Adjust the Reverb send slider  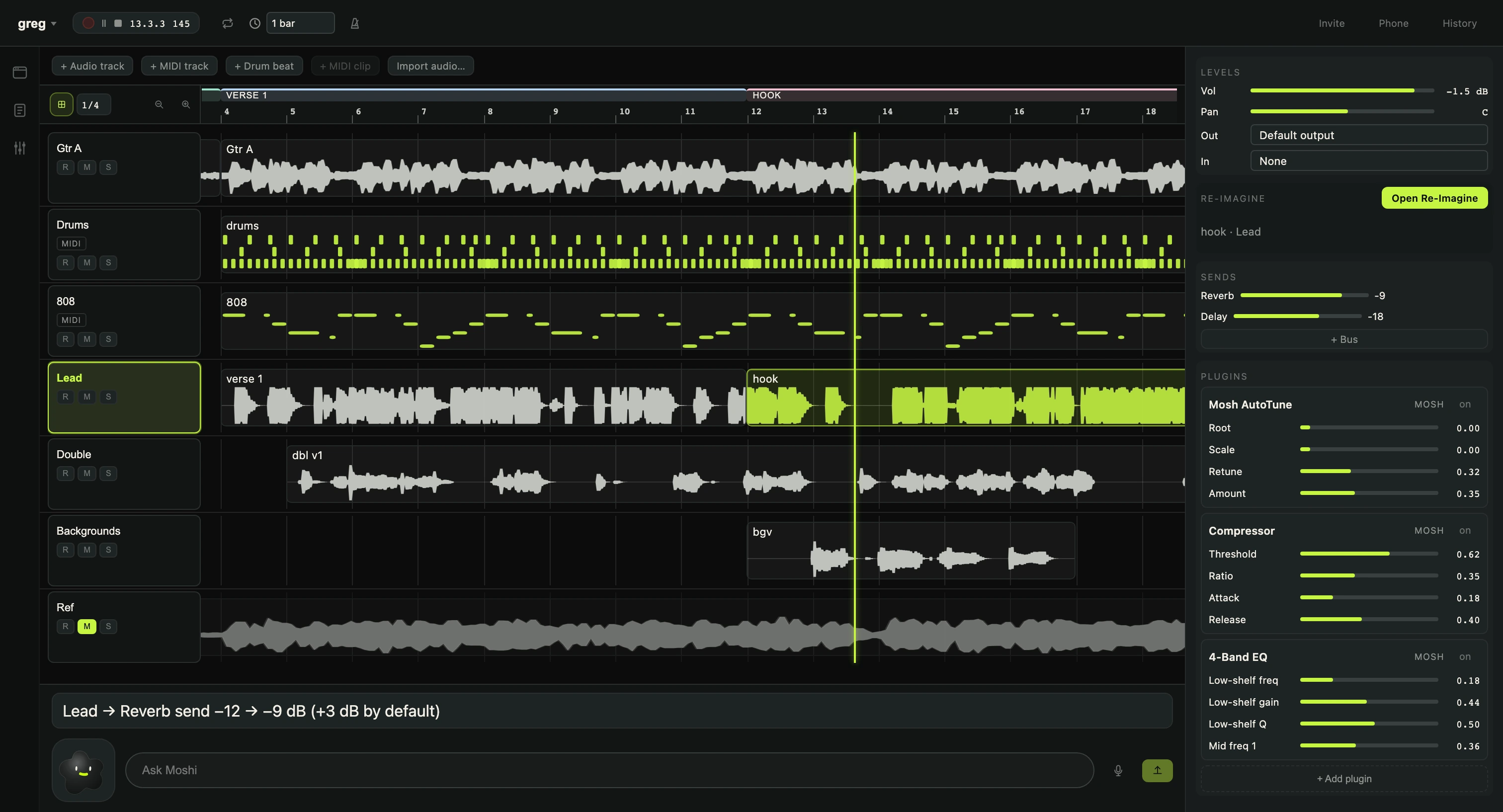(x=1304, y=296)
